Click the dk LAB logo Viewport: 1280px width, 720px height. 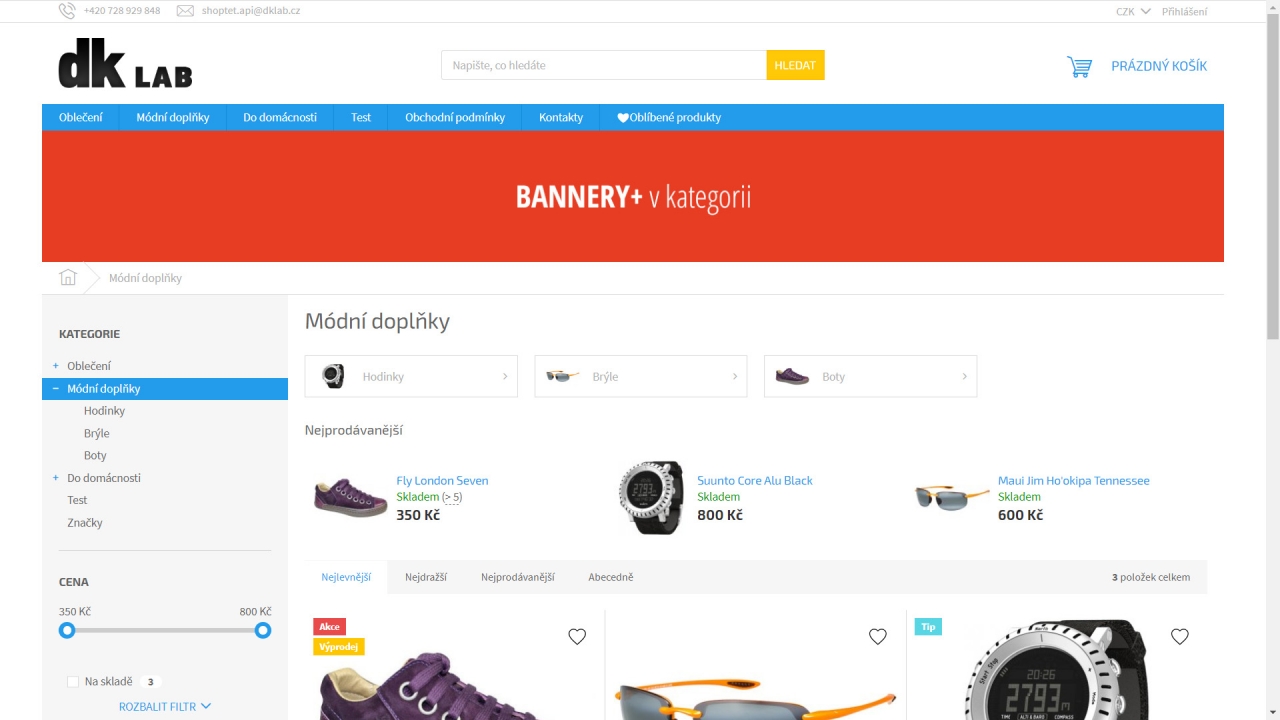125,64
